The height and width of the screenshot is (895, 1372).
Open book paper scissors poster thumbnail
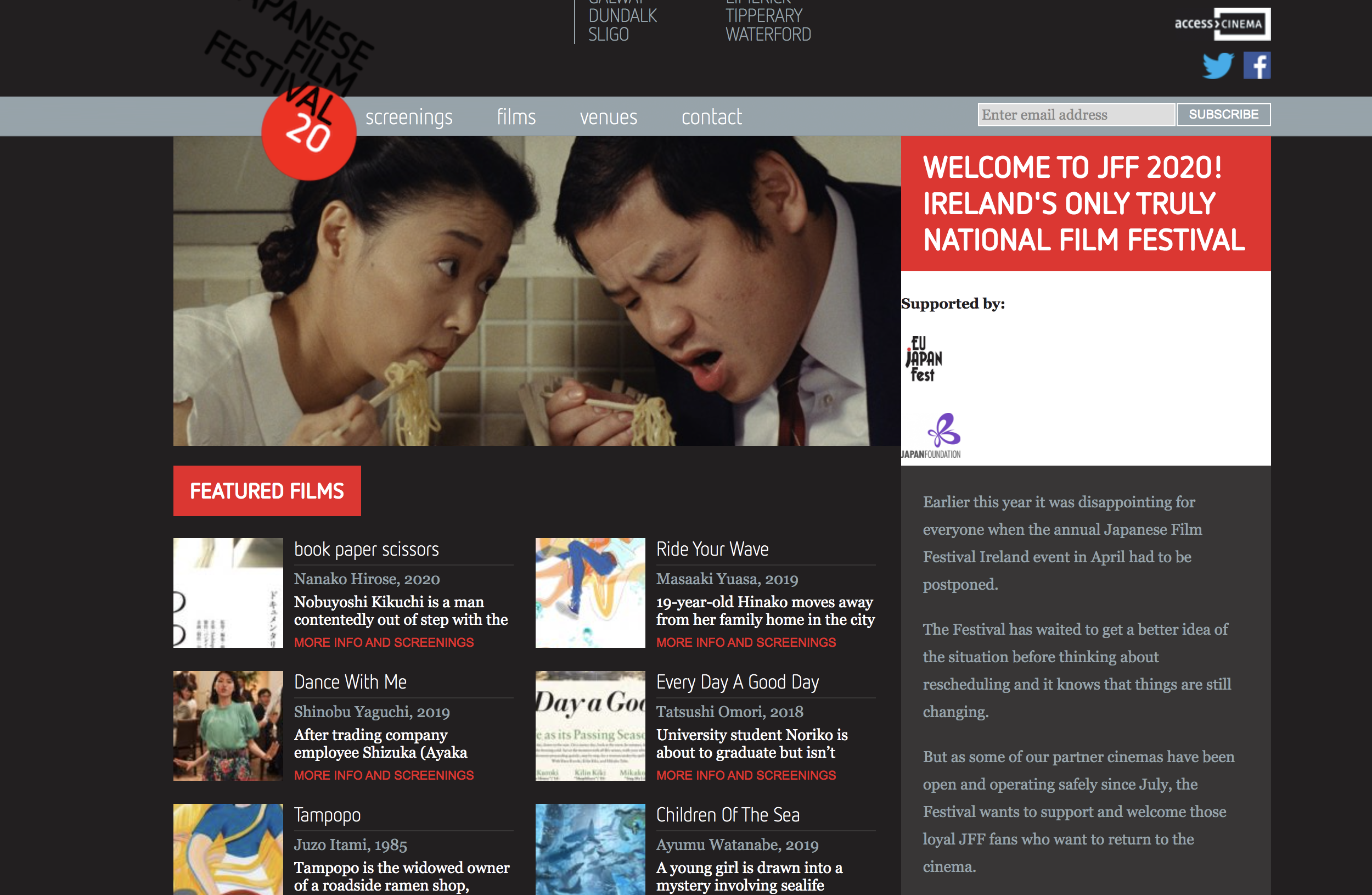228,593
